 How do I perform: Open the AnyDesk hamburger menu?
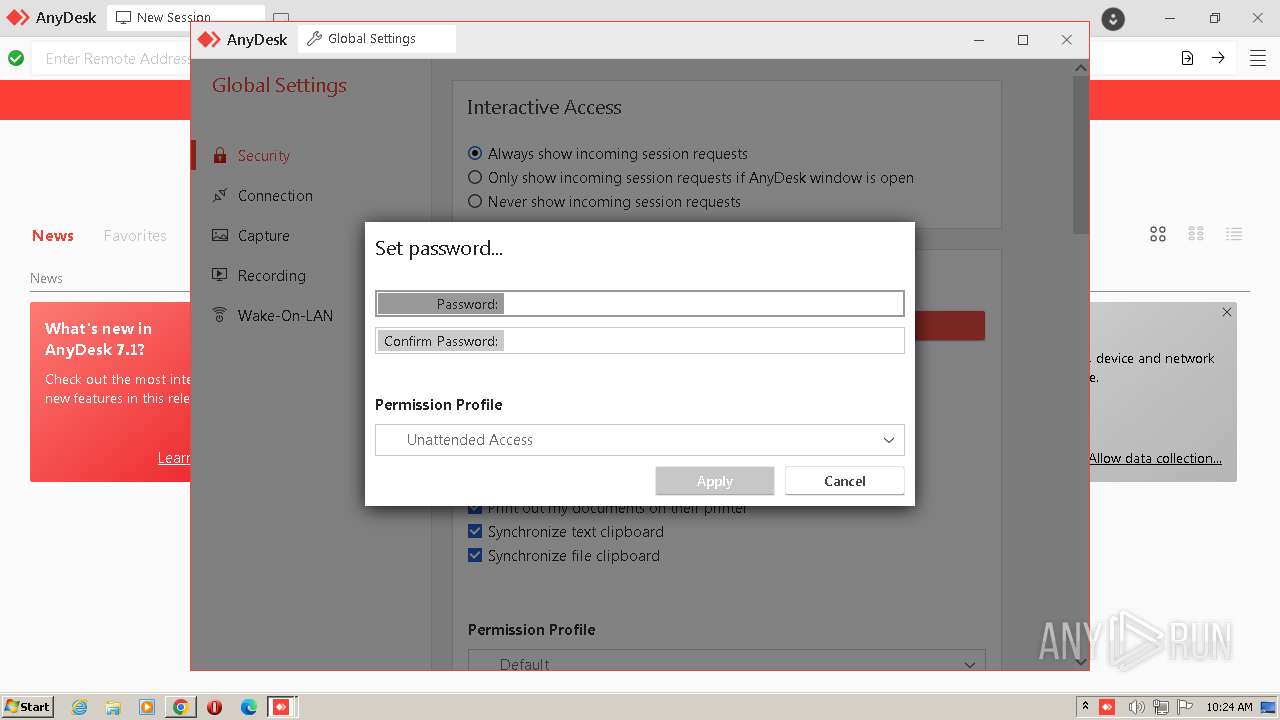[x=1258, y=58]
